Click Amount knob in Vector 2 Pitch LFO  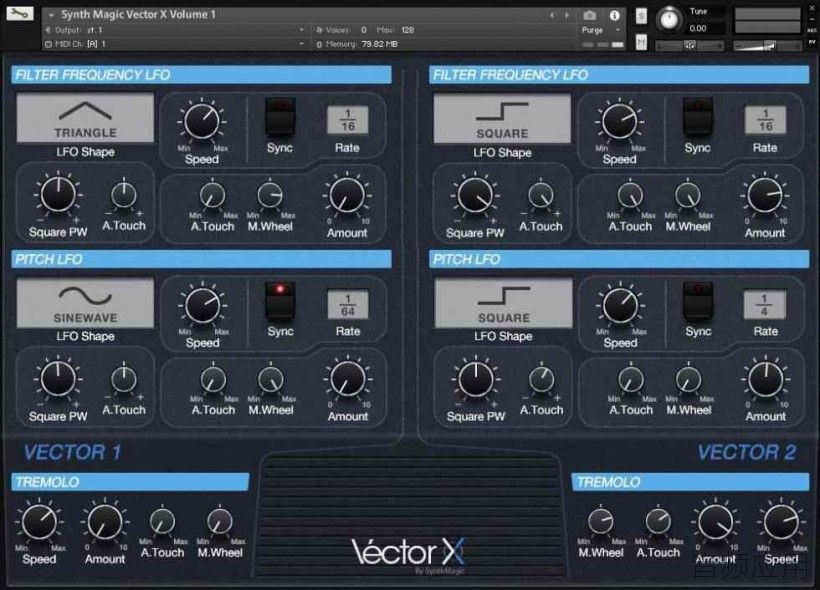click(766, 380)
